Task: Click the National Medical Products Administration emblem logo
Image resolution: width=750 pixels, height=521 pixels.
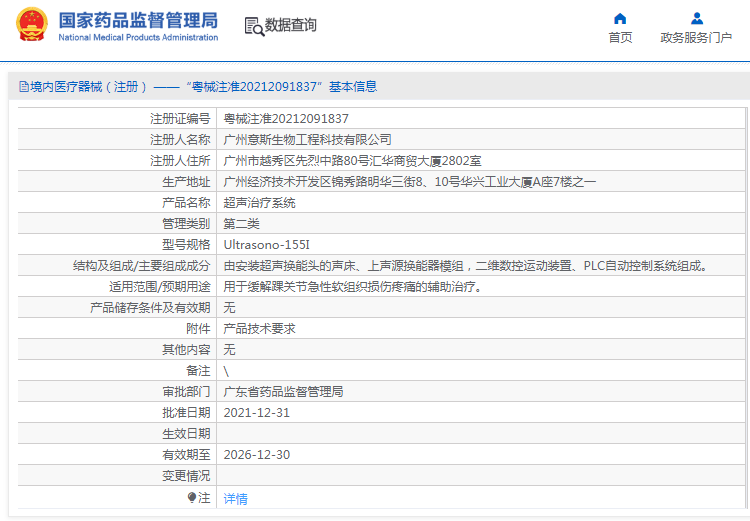Action: tap(31, 27)
